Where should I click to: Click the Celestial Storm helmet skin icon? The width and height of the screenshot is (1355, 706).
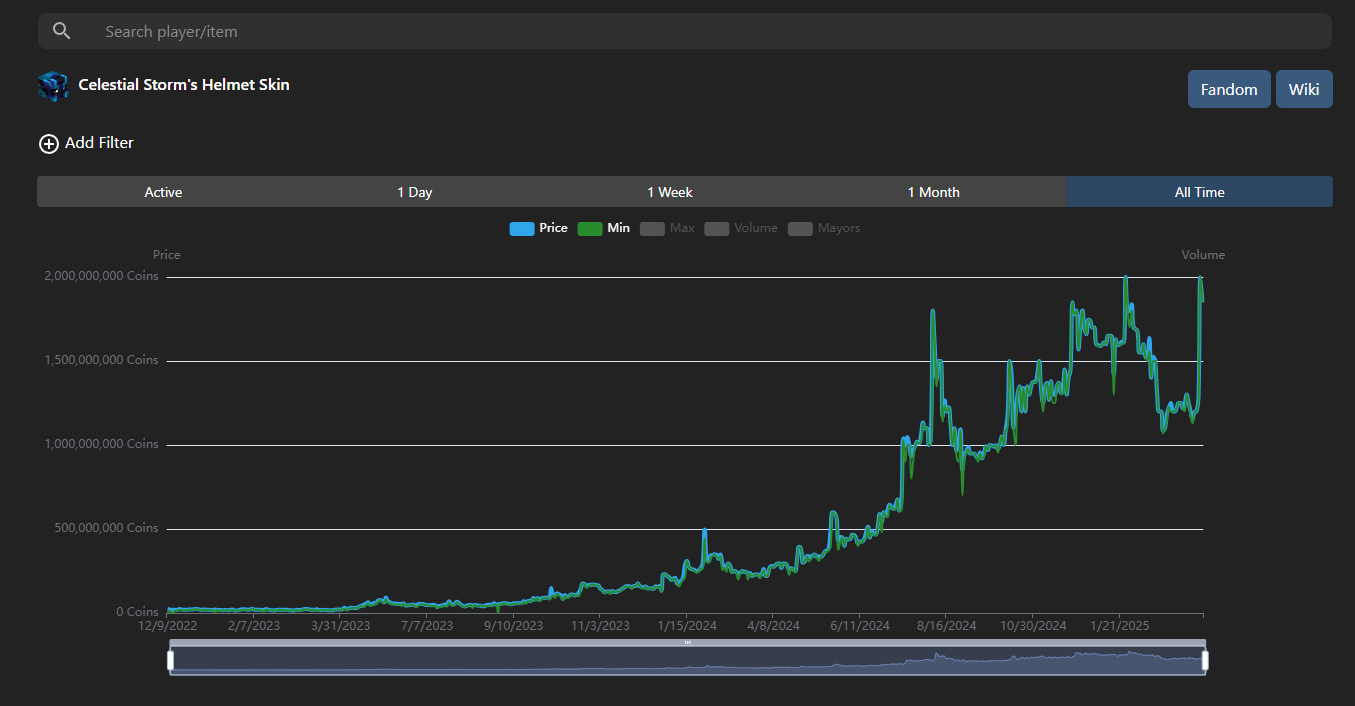pyautogui.click(x=53, y=86)
